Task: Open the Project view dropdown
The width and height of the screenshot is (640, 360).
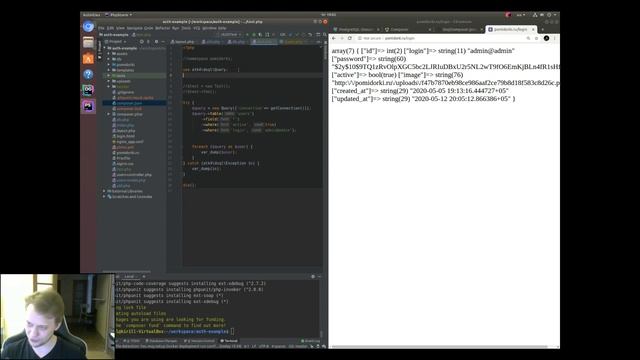Action: [116, 42]
